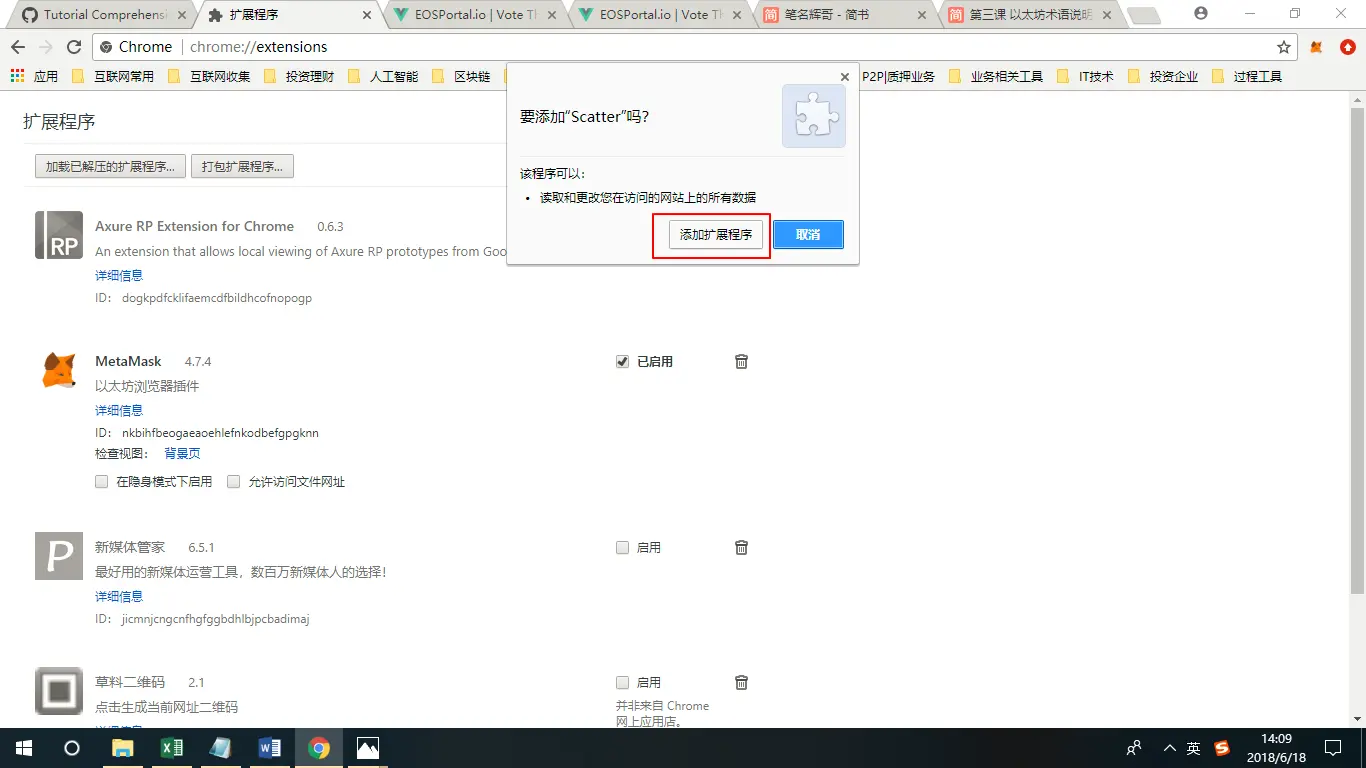
Task: Click the 新媒体管家 P logo
Action: click(59, 556)
